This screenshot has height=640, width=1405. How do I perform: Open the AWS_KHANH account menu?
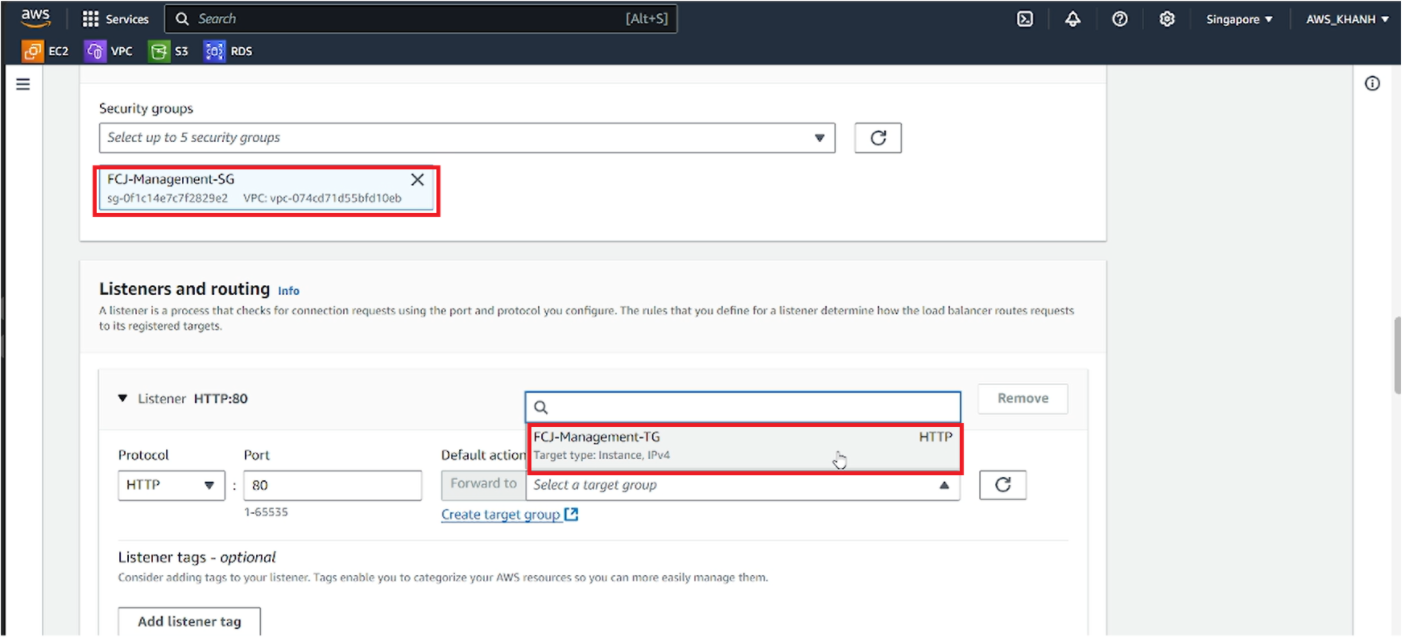click(1347, 19)
